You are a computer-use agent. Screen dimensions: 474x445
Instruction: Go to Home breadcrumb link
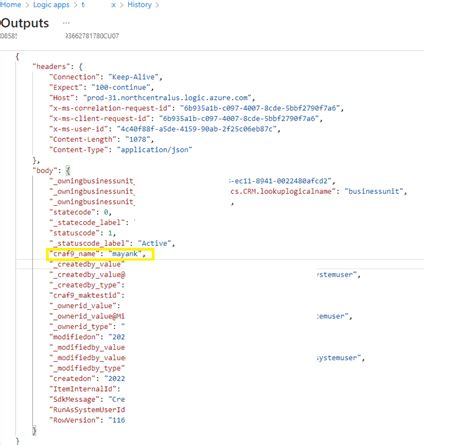pos(11,5)
